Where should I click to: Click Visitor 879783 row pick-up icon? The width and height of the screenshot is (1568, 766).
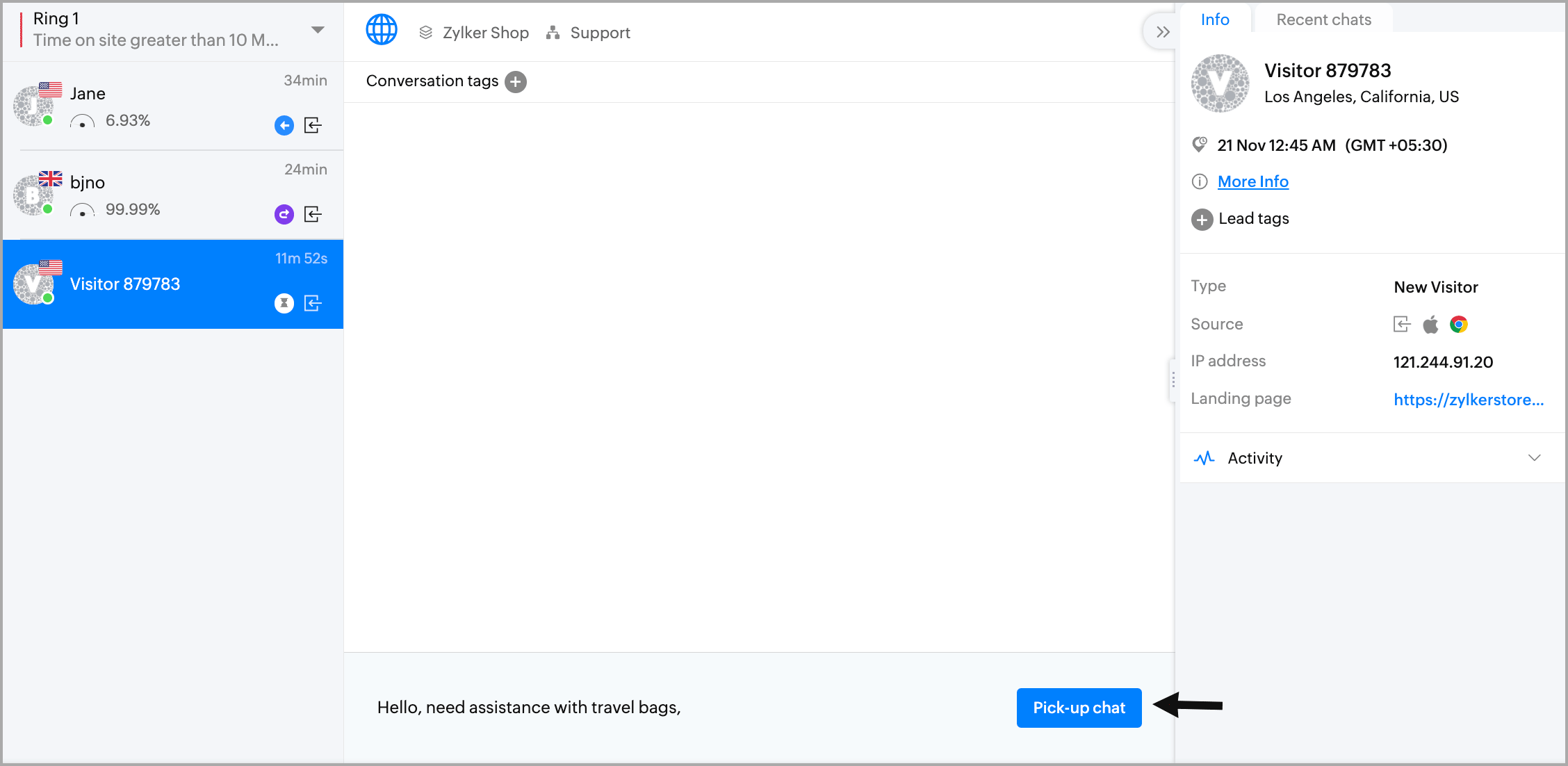click(313, 303)
